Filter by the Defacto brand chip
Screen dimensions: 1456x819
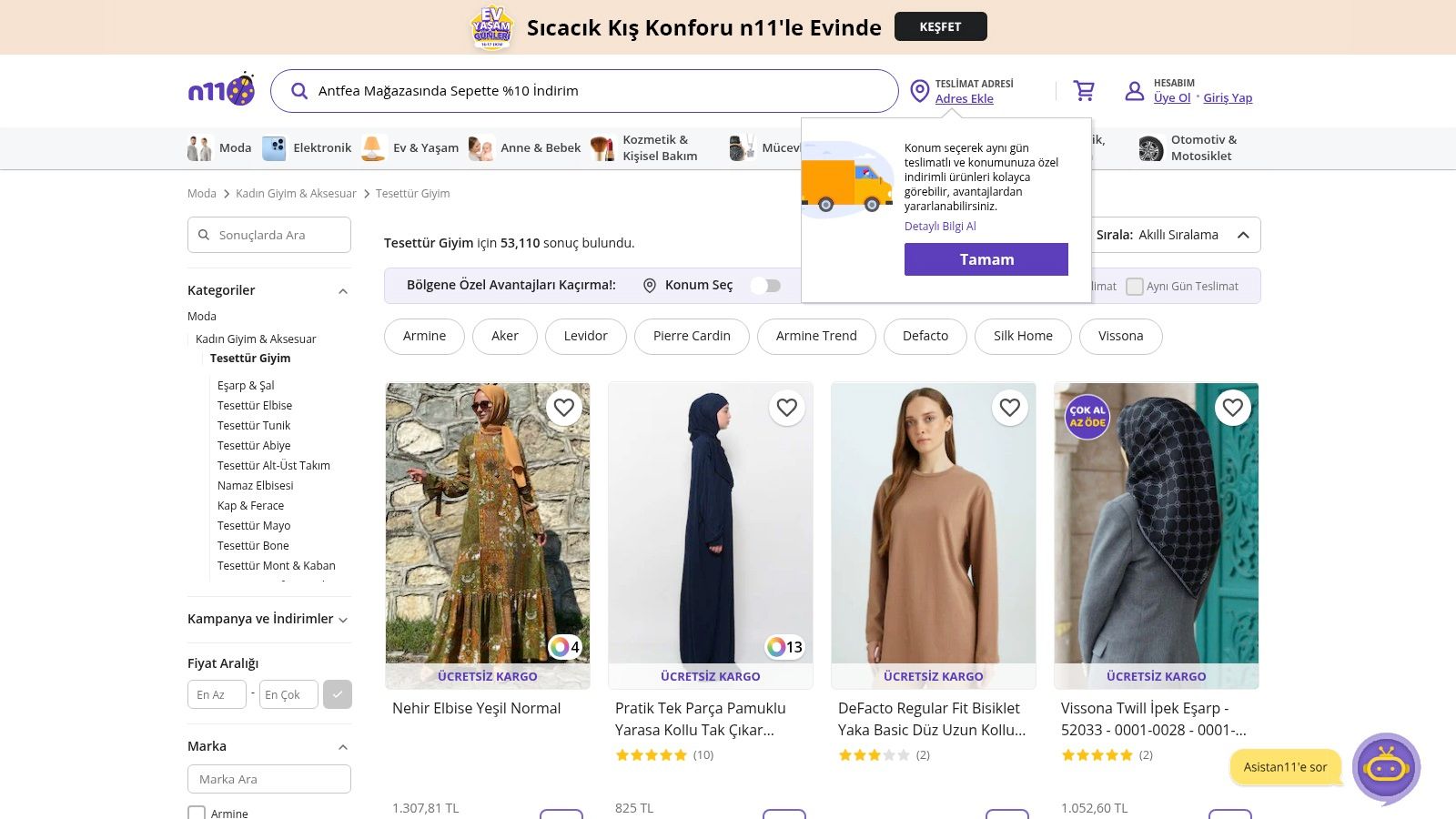[925, 336]
